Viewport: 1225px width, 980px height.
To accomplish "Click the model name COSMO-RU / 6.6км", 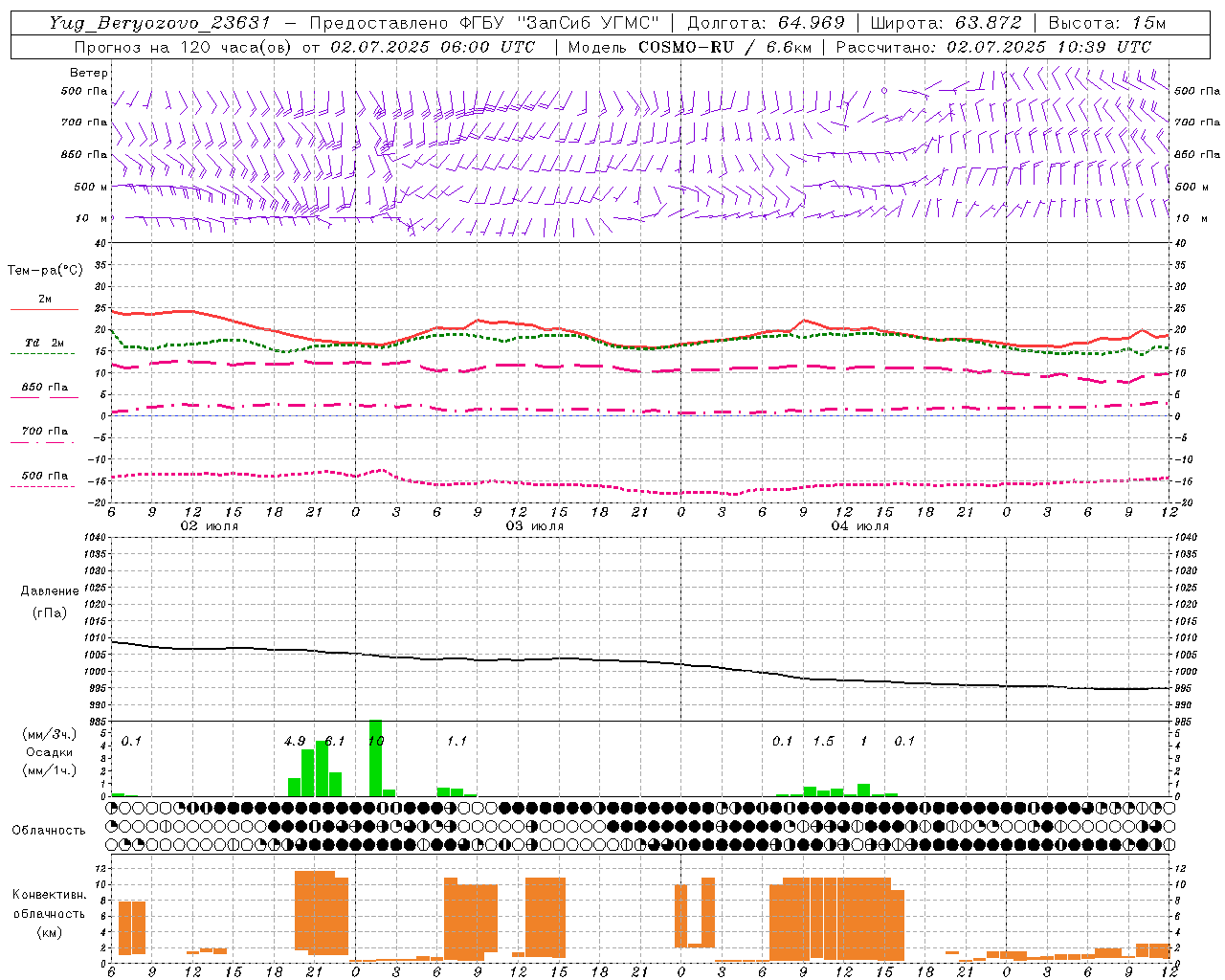I will [x=724, y=47].
